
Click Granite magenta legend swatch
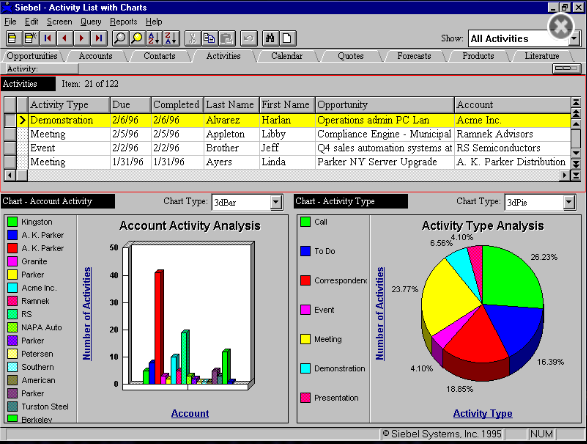click(12, 261)
